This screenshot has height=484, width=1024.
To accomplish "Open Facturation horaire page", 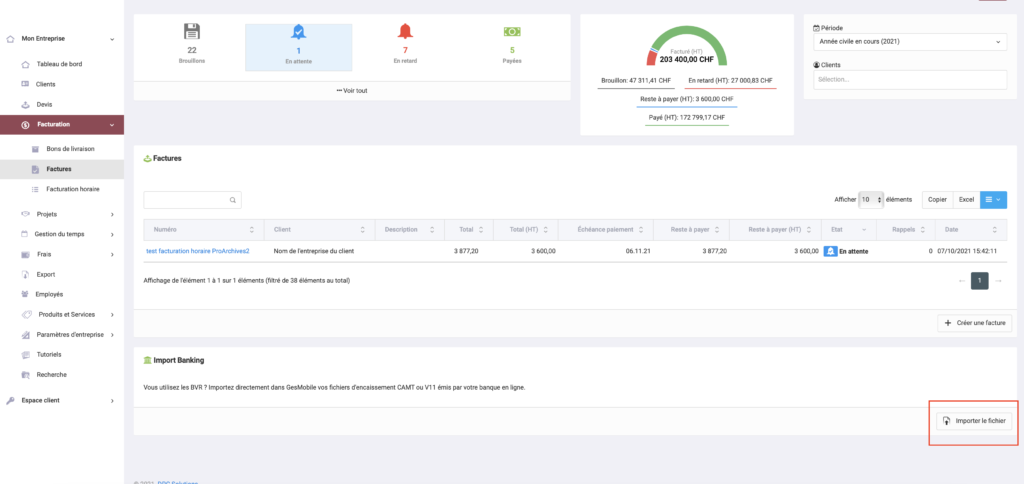I will [x=73, y=189].
